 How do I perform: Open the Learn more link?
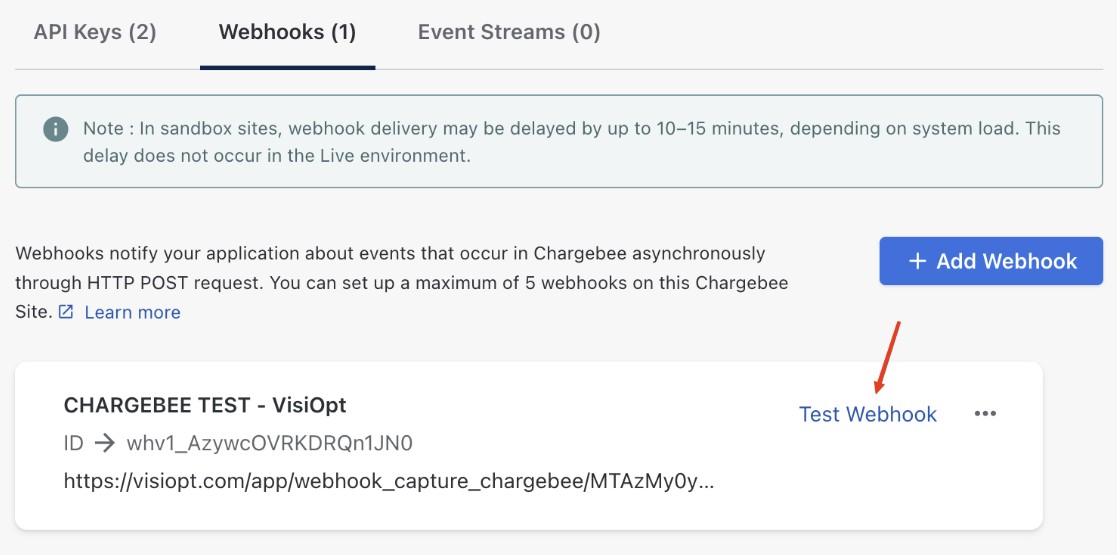click(133, 312)
